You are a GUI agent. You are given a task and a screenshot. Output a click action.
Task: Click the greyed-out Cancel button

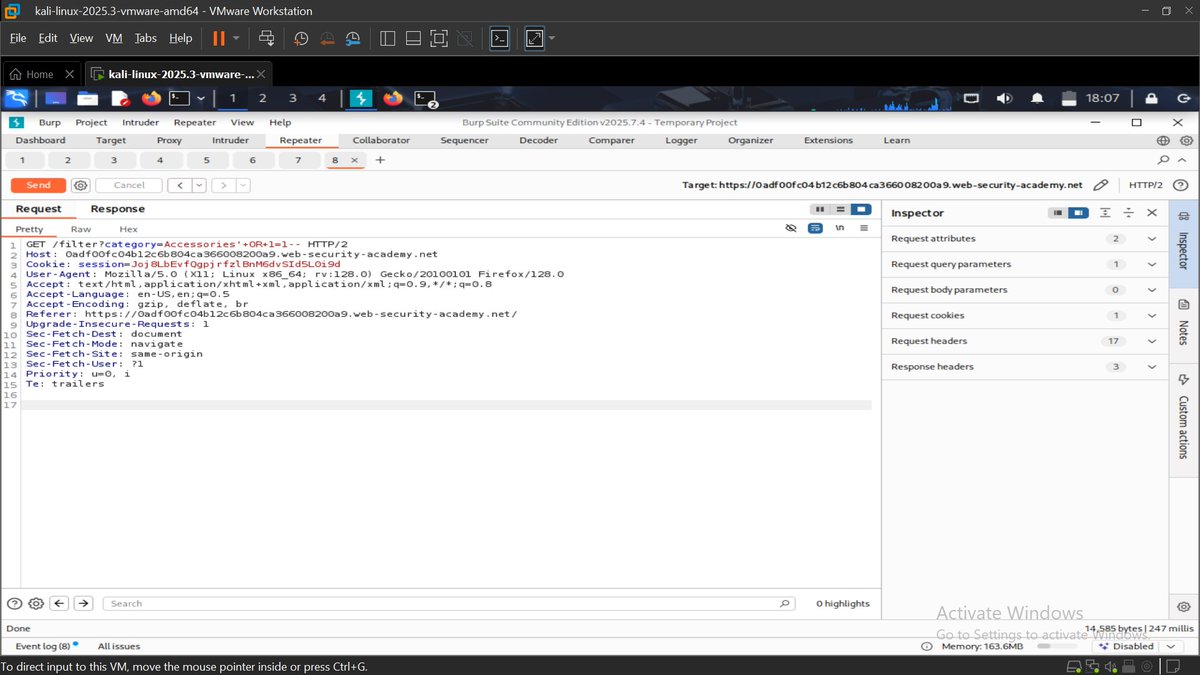[129, 185]
